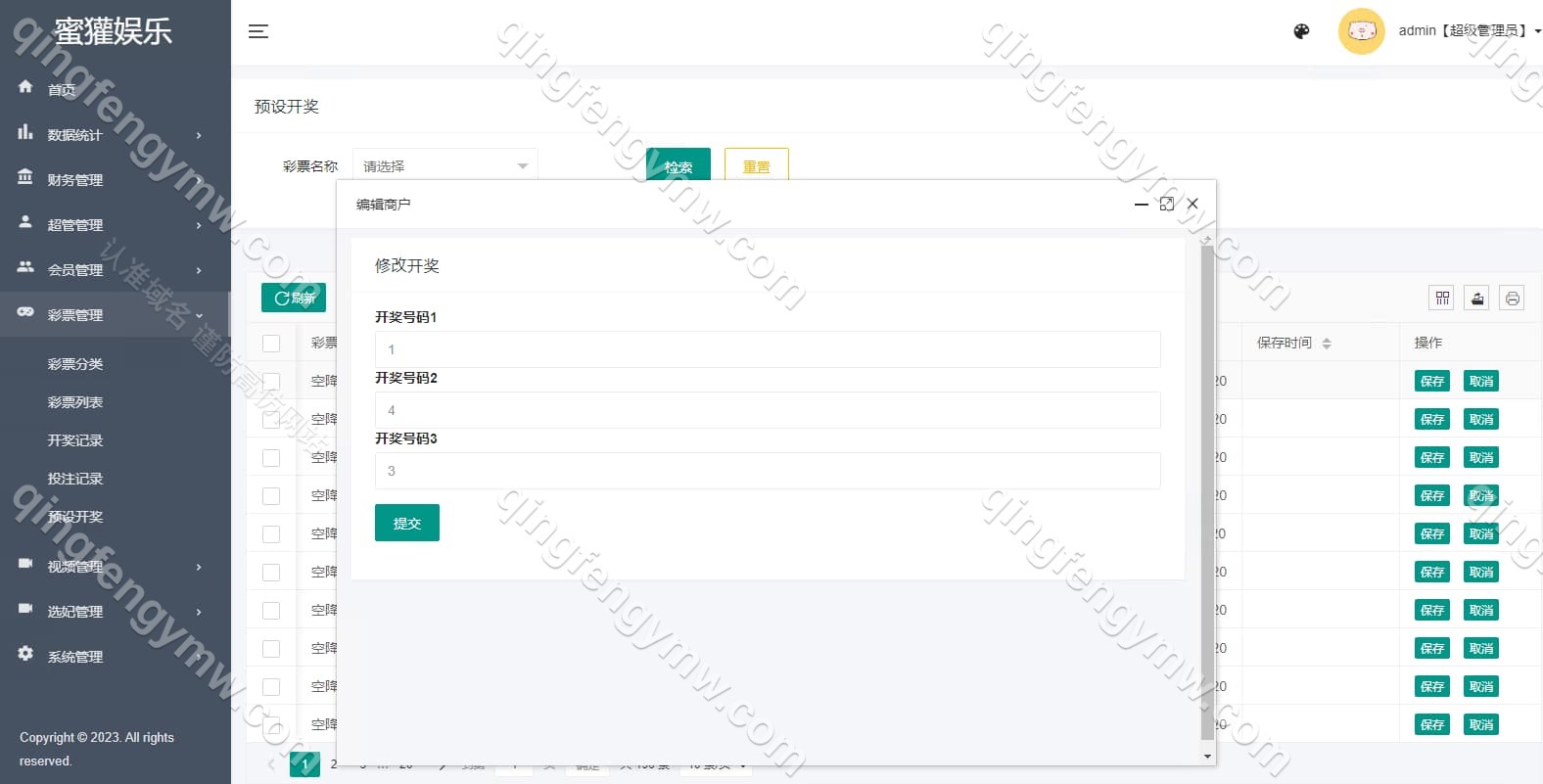Go to 彩票分类 submenu item
The image size is (1543, 784).
click(75, 364)
